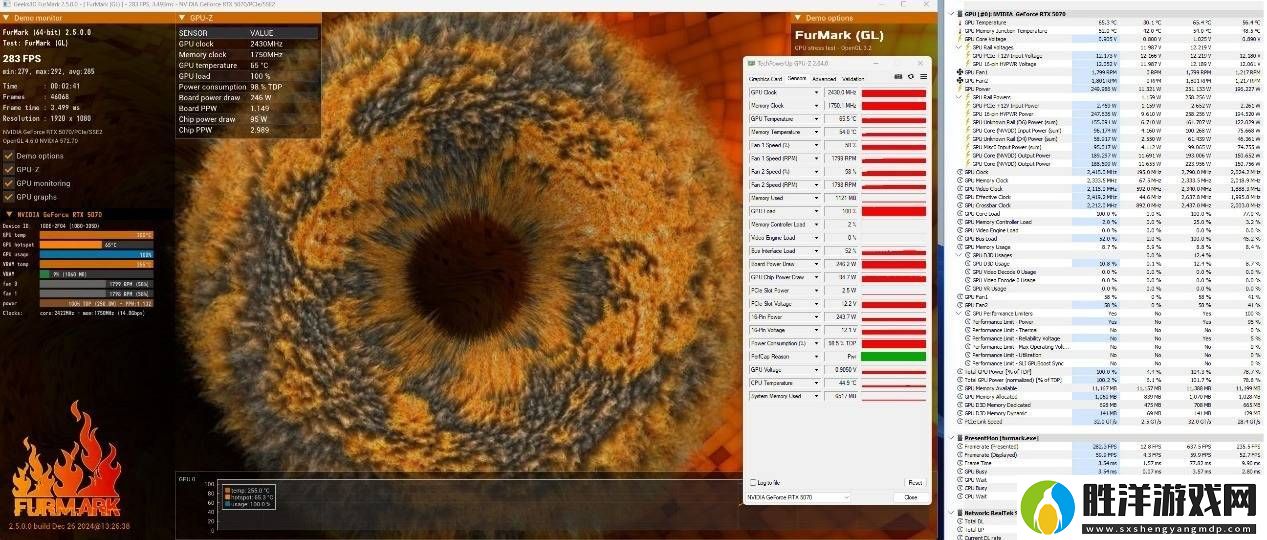Collapse the GPU [#0] RTX 5070 sensor group
1267x540 pixels.
coord(953,14)
